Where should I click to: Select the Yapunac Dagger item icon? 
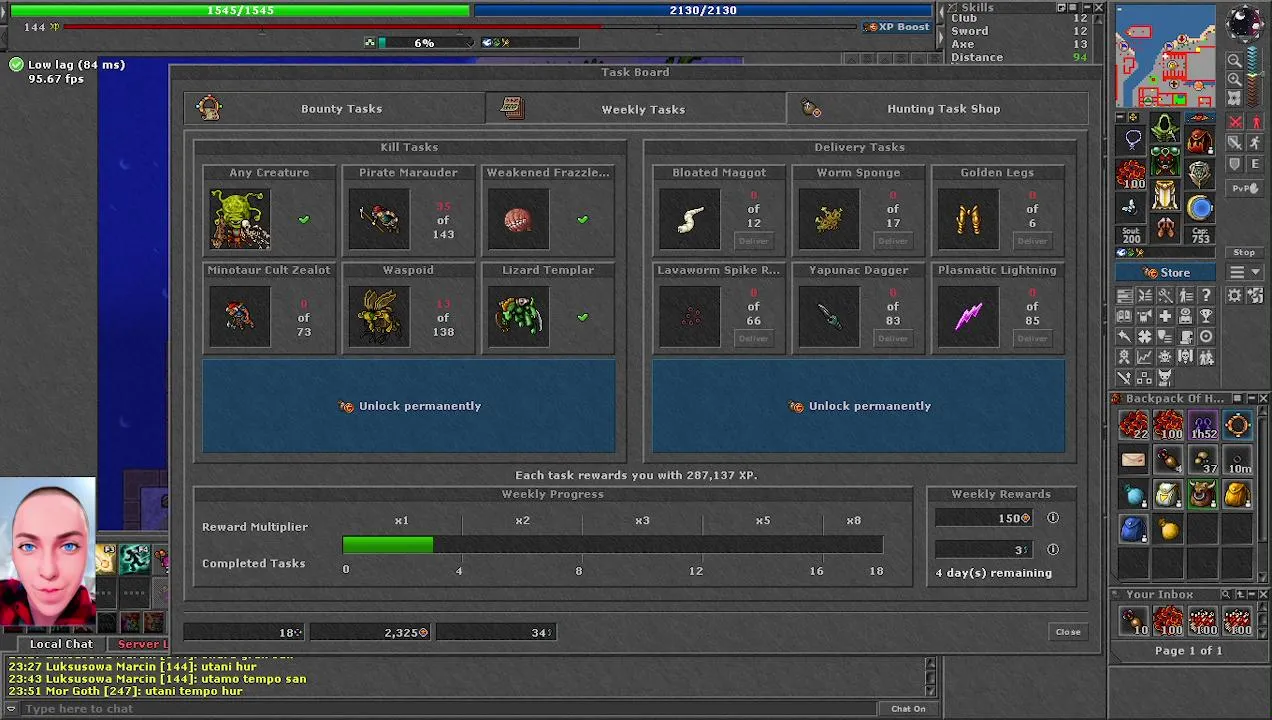pyautogui.click(x=828, y=317)
